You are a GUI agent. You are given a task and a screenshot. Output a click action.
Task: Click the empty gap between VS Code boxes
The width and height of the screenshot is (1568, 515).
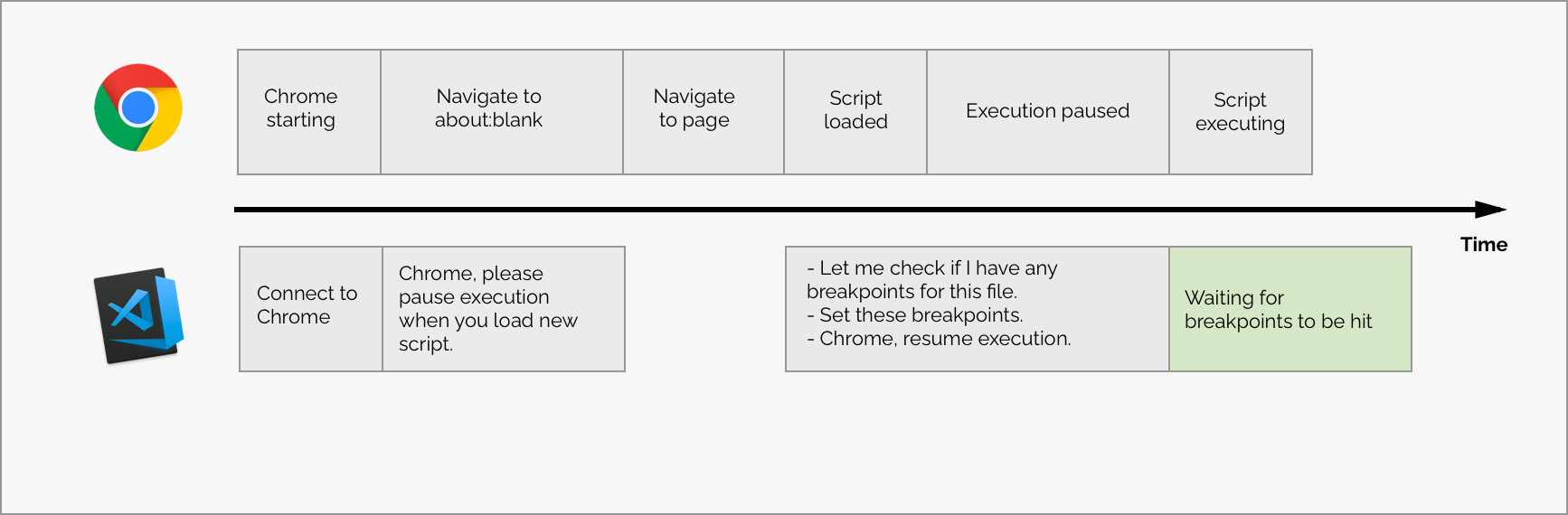[x=705, y=309]
